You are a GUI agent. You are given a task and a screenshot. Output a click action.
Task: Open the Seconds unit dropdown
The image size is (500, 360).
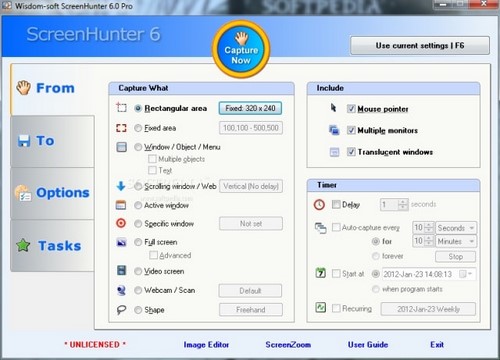pos(456,228)
